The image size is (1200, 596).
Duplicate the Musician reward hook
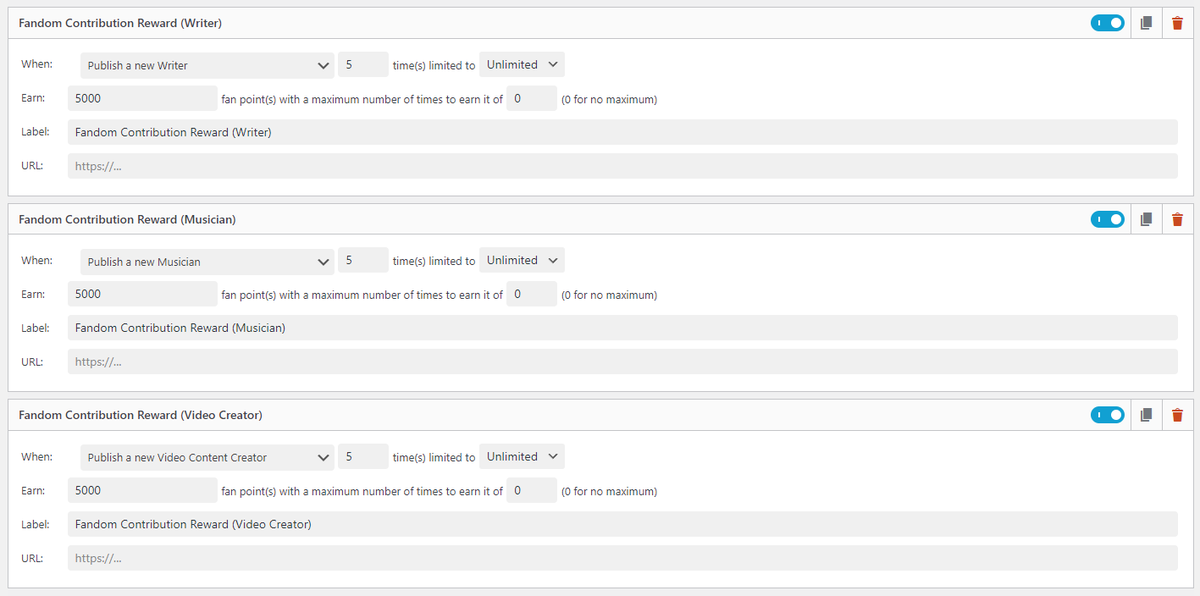[x=1146, y=219]
